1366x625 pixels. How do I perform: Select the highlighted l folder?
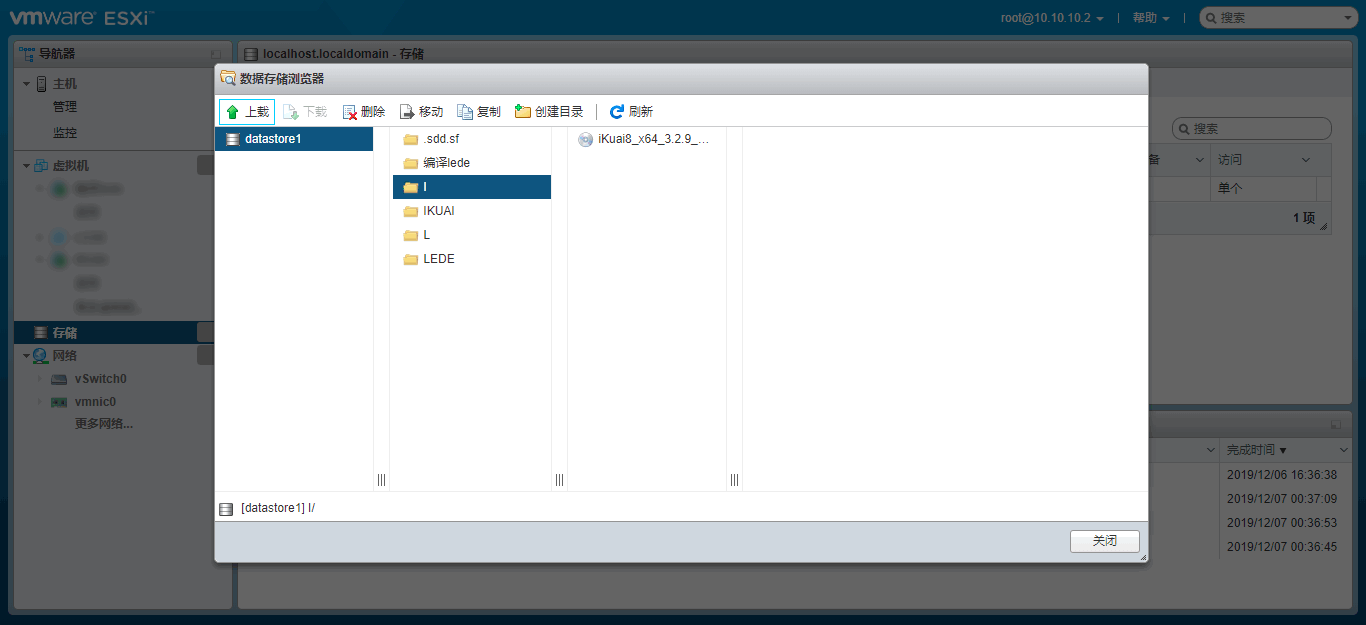tap(471, 187)
